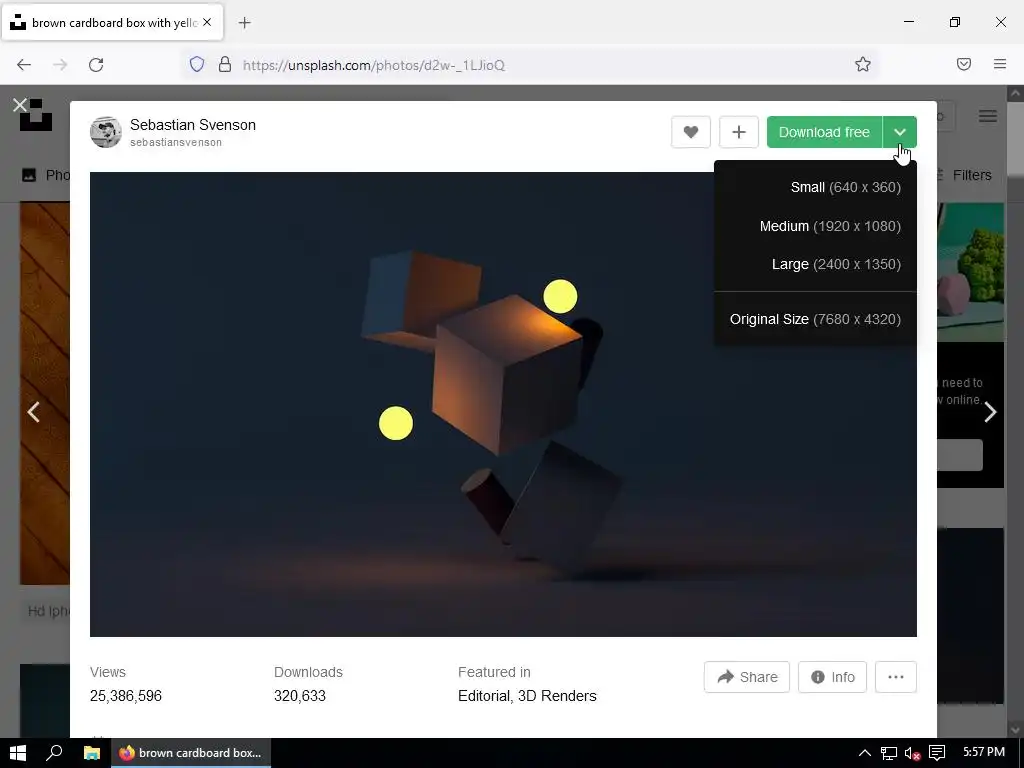
Task: Open the notification center icon
Action: 936,754
